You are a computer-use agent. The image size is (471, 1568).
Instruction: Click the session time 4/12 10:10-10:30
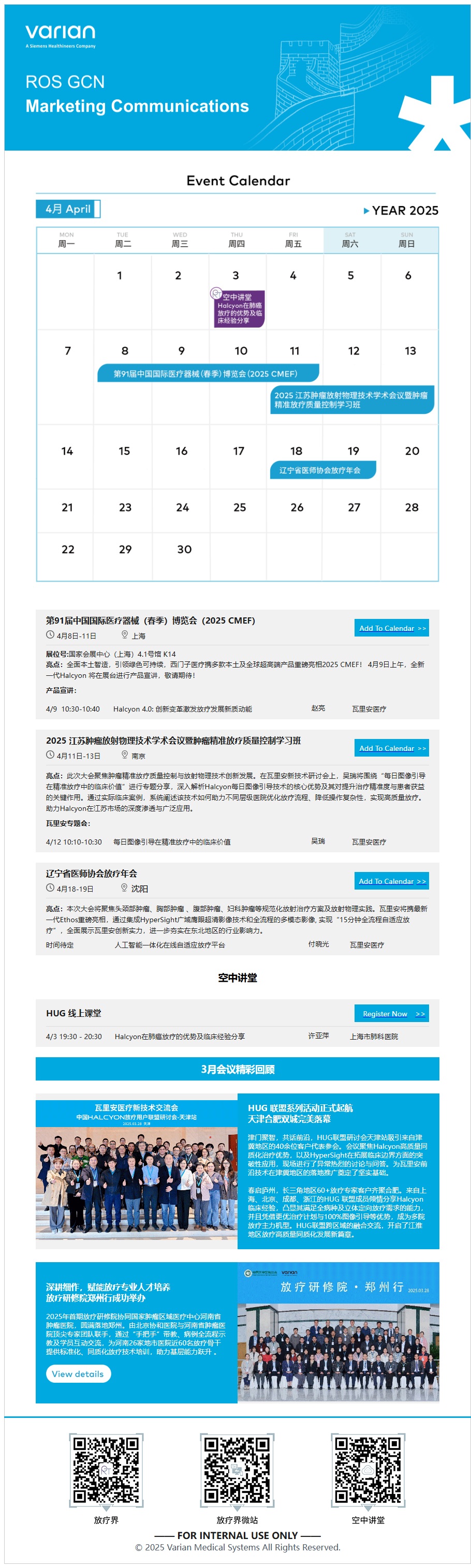click(x=73, y=842)
